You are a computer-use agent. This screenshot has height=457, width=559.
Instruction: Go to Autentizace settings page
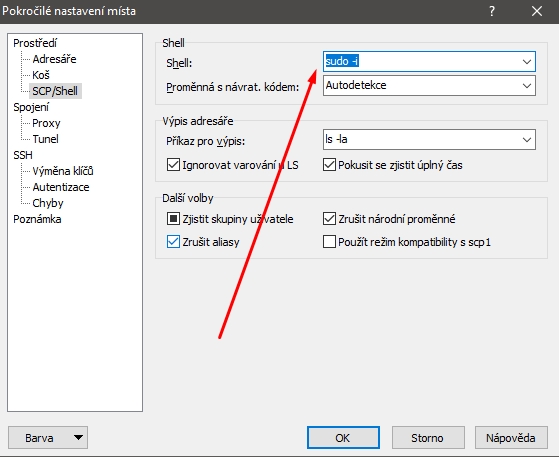point(61,187)
